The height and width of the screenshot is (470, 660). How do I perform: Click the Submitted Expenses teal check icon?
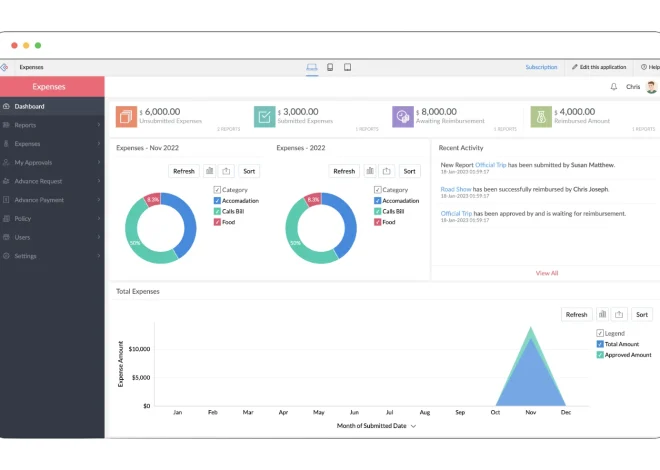pyautogui.click(x=264, y=117)
